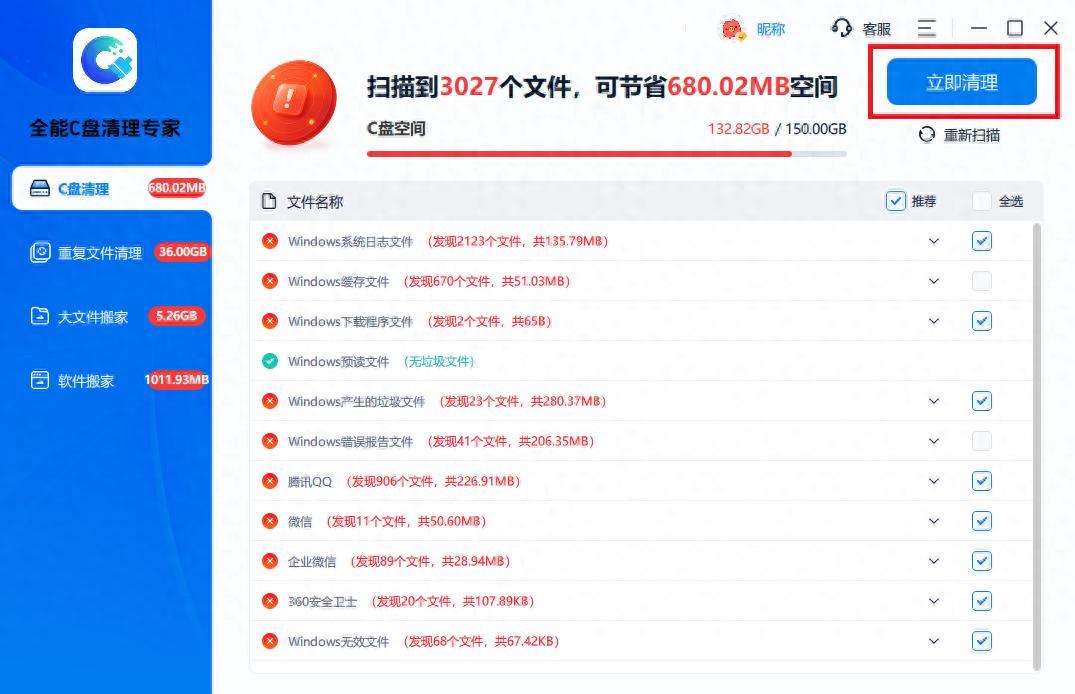Click the 重新扫描 refresh icon
1075x694 pixels.
[x=927, y=135]
